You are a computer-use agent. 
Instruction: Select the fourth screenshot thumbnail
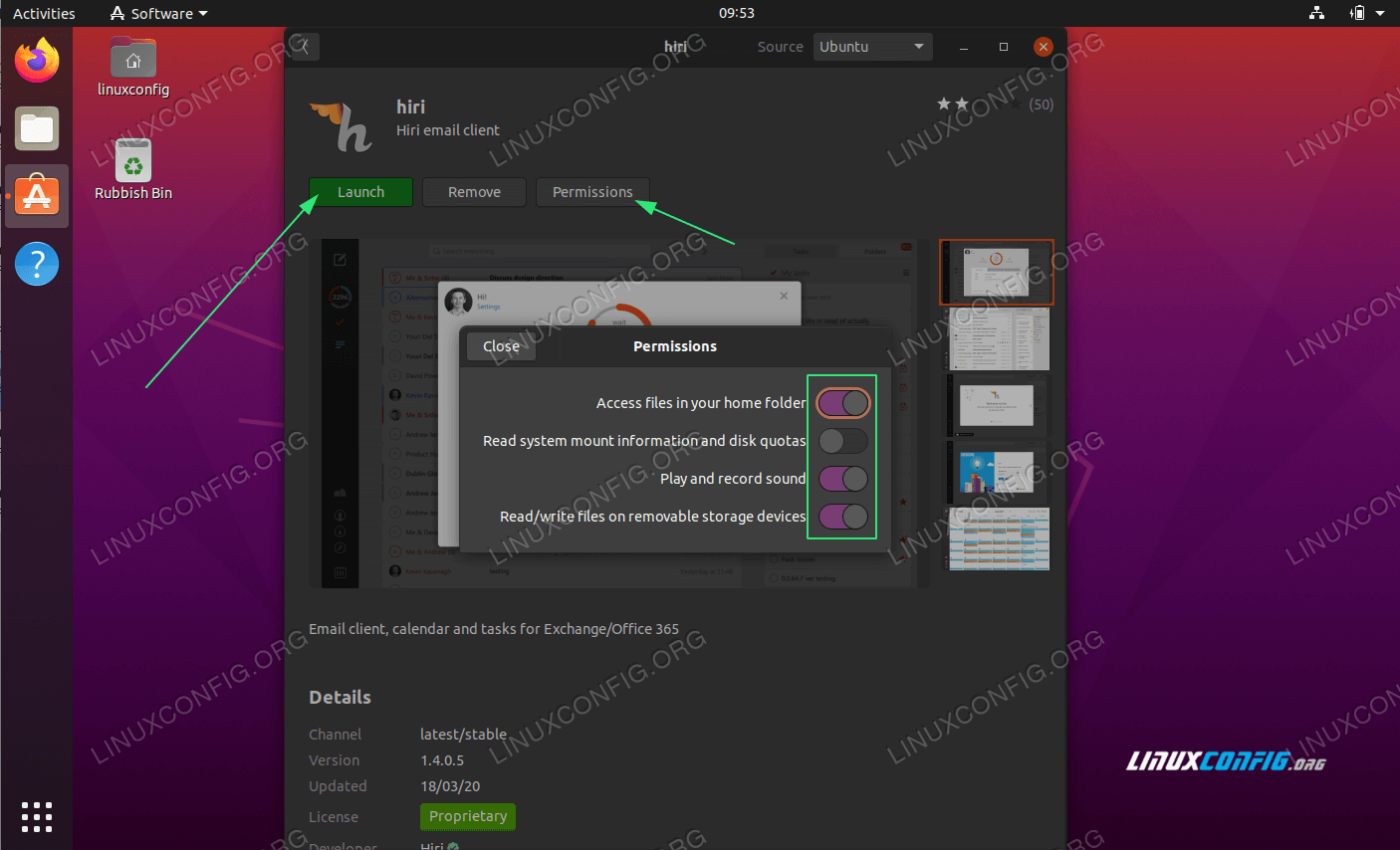(x=997, y=473)
